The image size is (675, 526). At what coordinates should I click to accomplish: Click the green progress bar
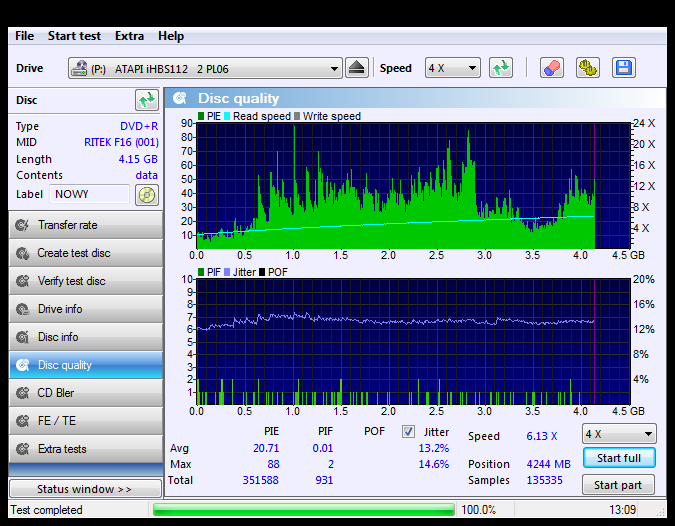coord(304,510)
